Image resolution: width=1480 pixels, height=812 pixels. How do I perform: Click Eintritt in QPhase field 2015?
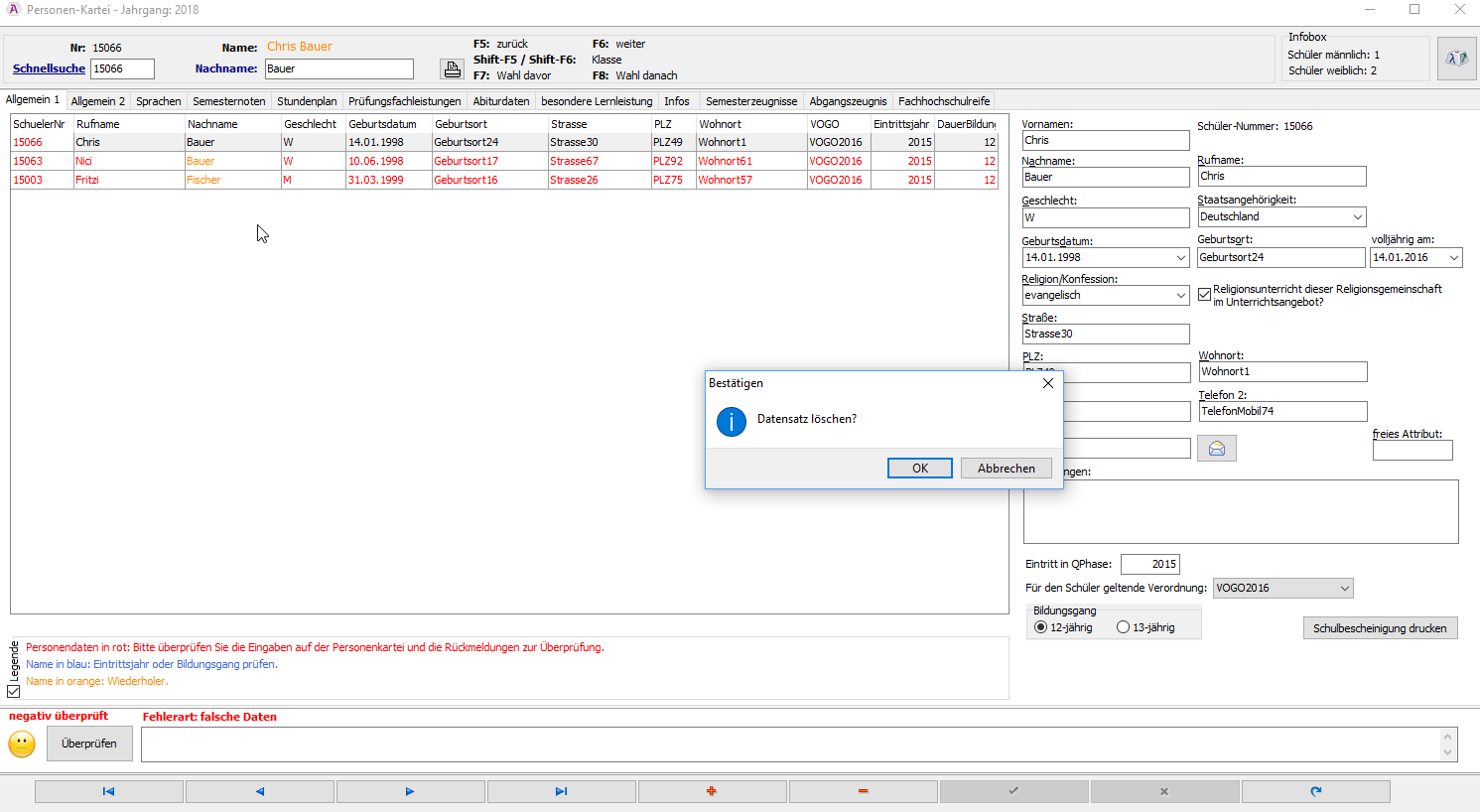[1150, 564]
